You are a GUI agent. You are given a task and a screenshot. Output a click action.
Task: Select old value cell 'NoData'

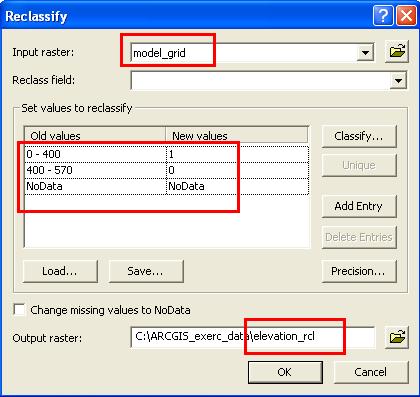click(95, 186)
